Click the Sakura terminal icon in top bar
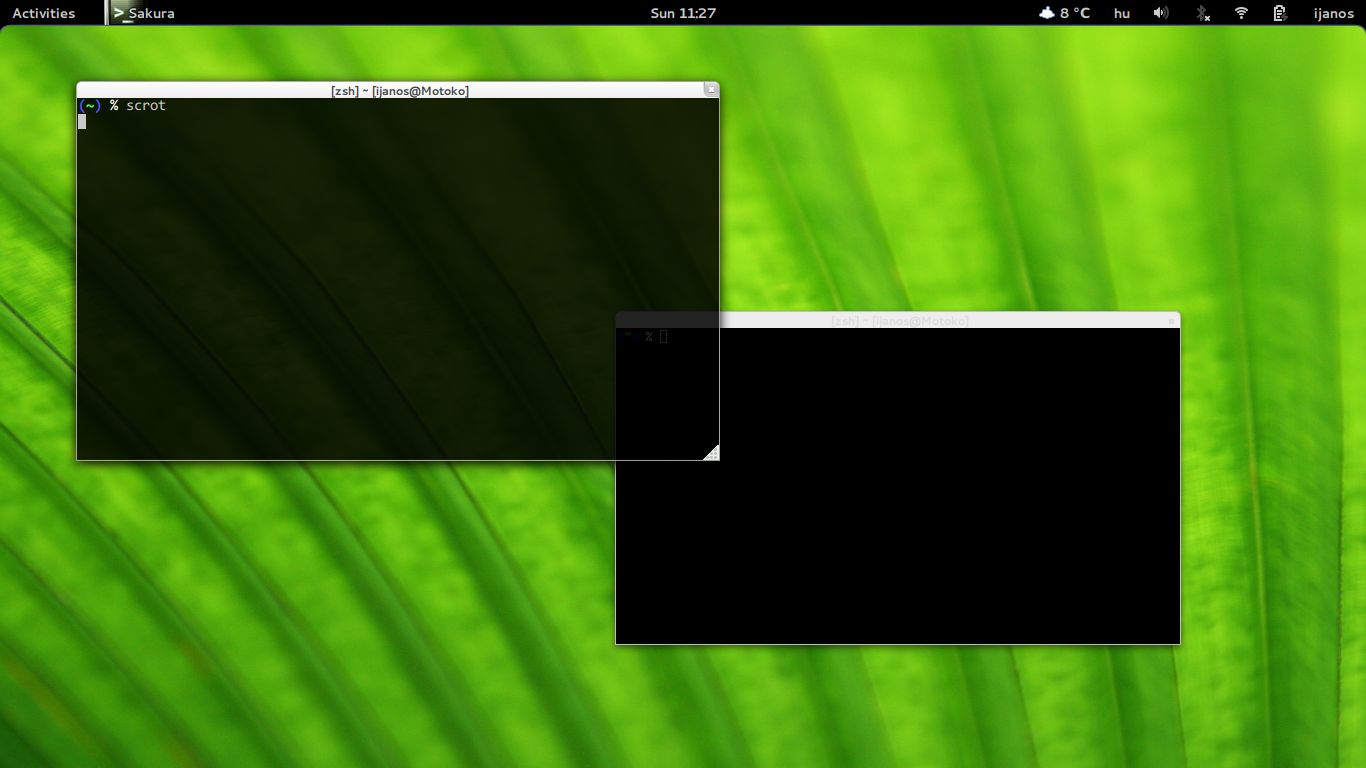 (x=119, y=13)
